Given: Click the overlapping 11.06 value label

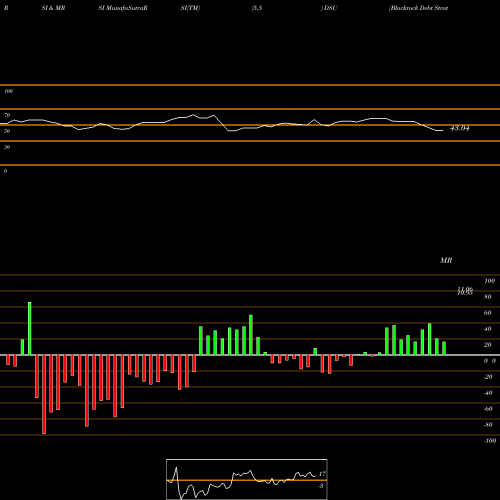Looking at the screenshot, I should (465, 290).
